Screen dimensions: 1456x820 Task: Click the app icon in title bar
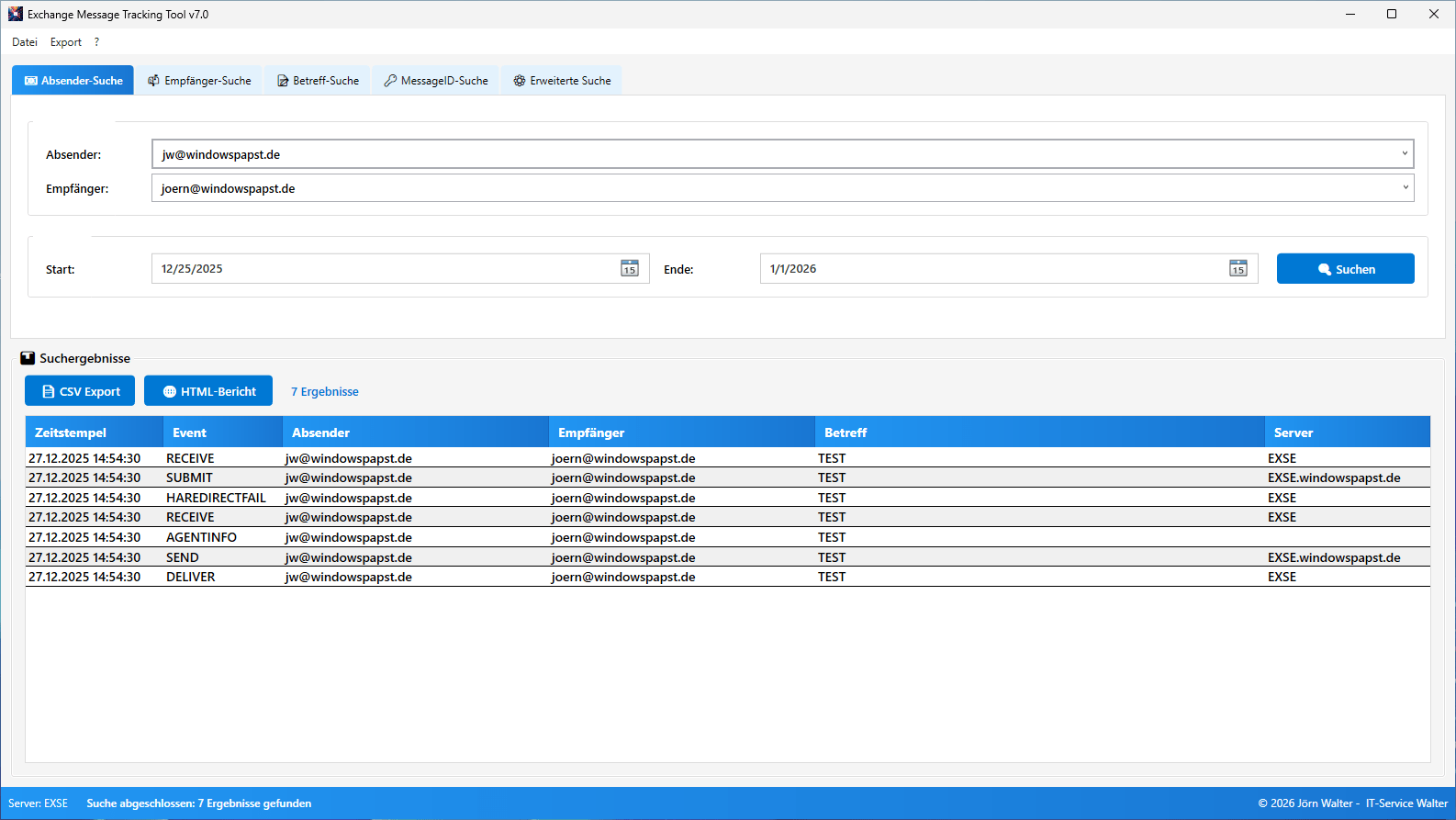click(15, 14)
